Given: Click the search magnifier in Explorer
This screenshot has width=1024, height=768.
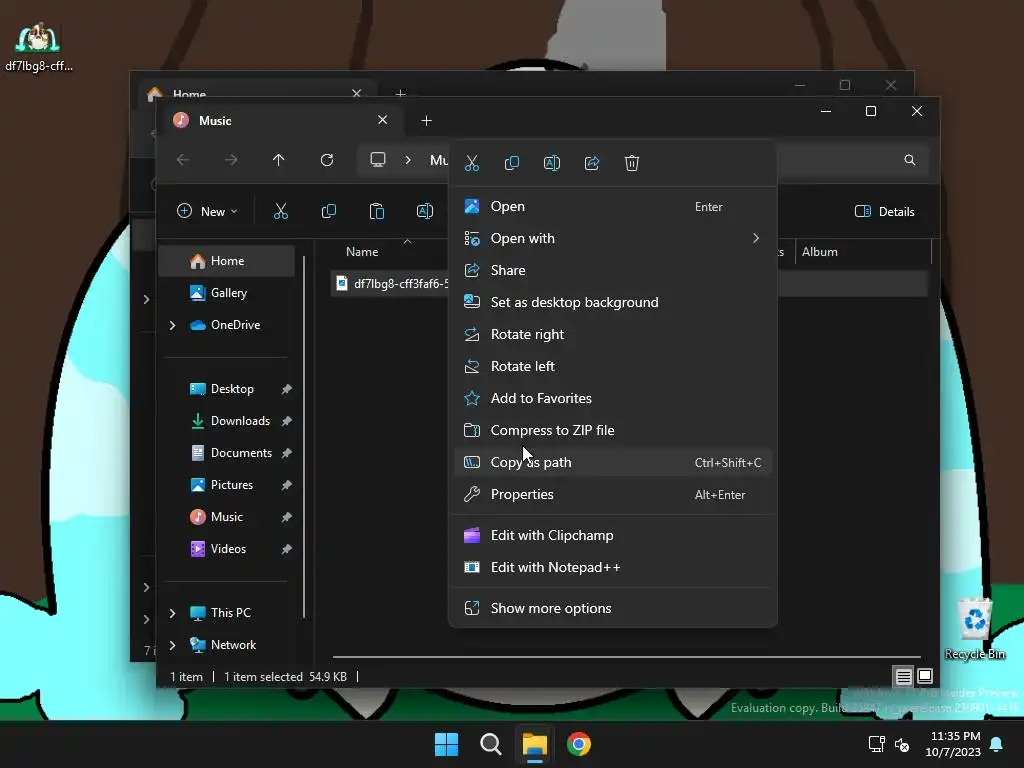Looking at the screenshot, I should (x=910, y=160).
